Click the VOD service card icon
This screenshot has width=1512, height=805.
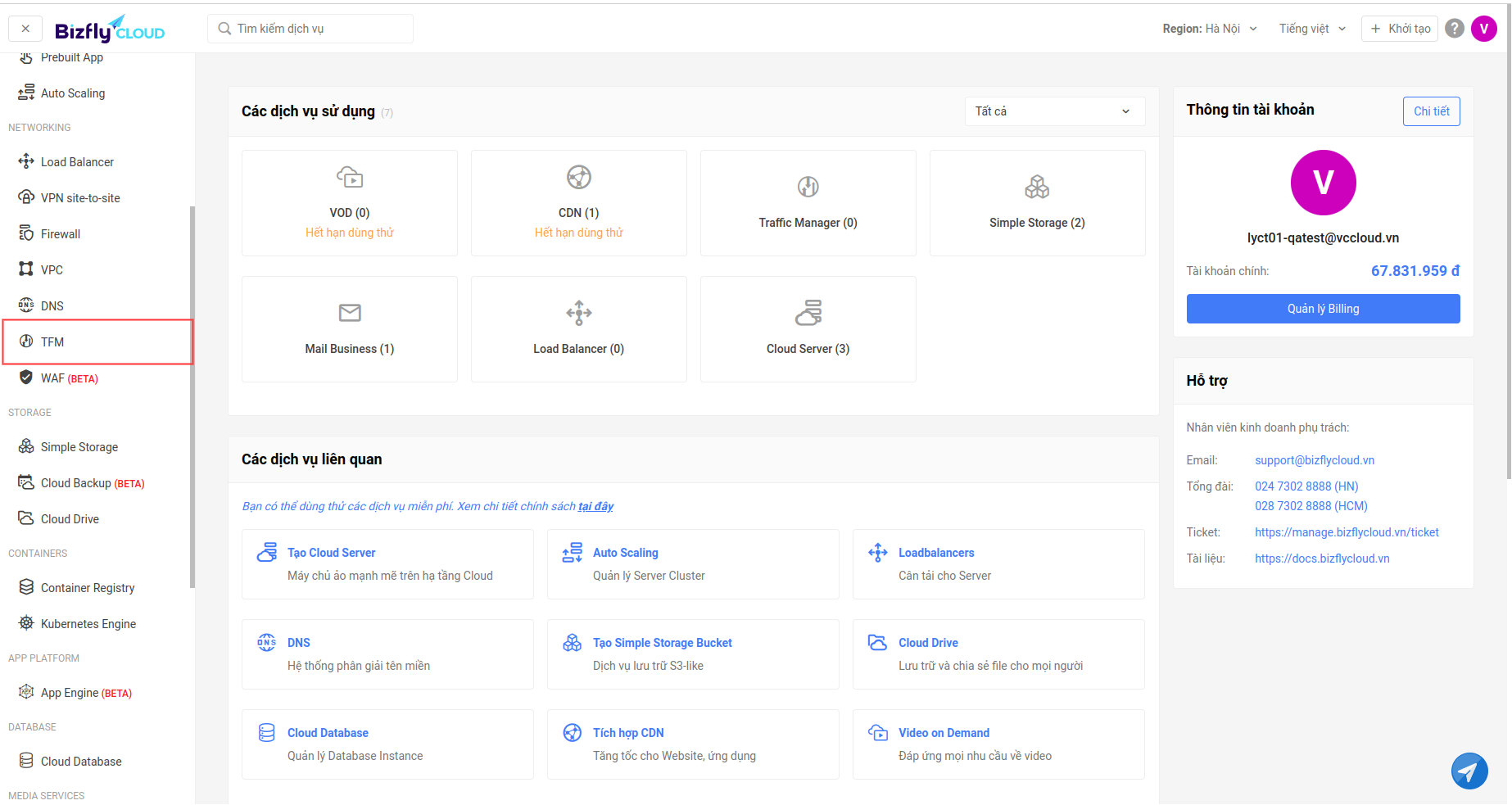[350, 177]
